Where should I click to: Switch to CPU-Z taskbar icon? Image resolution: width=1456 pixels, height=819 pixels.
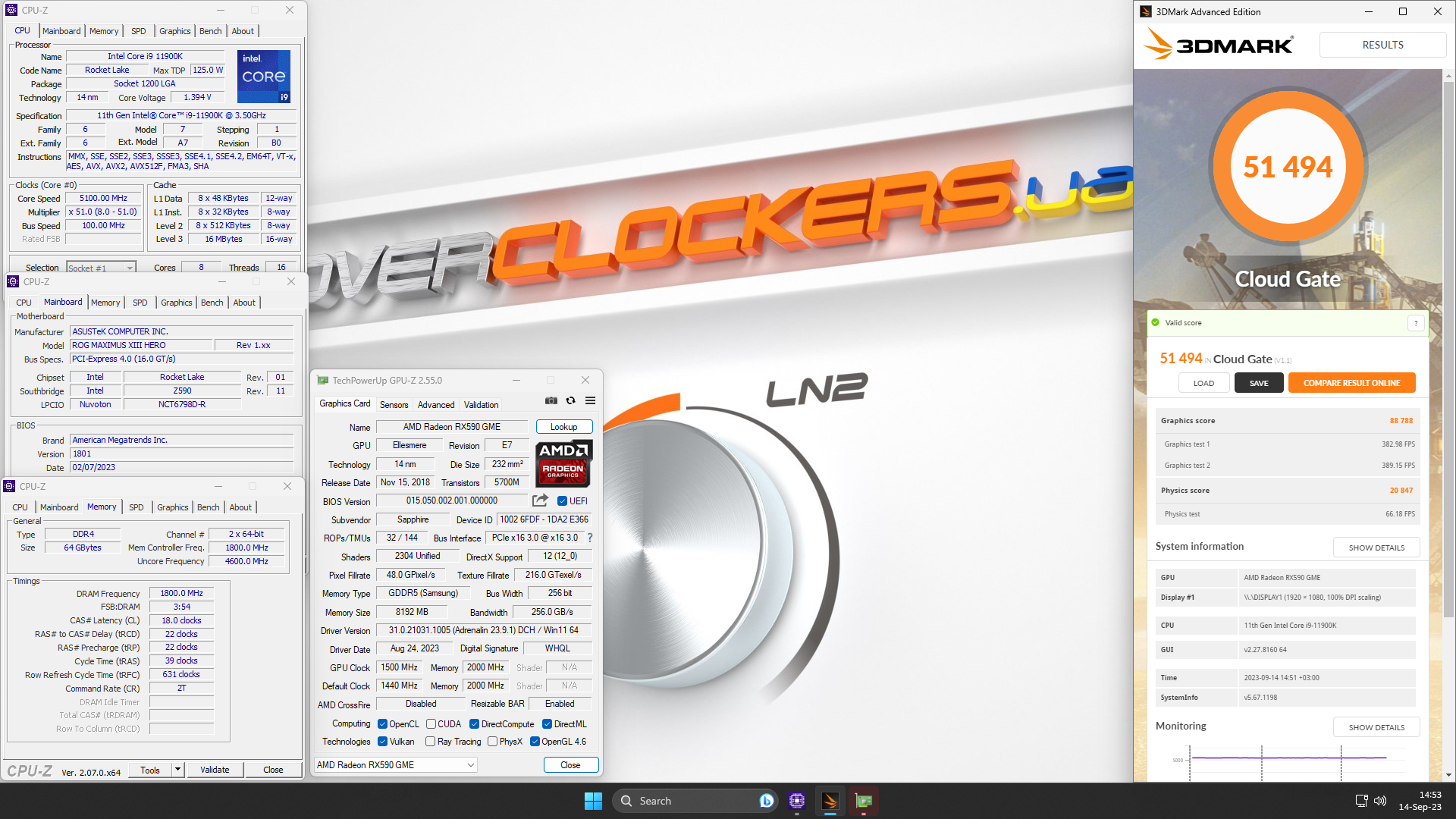point(796,801)
